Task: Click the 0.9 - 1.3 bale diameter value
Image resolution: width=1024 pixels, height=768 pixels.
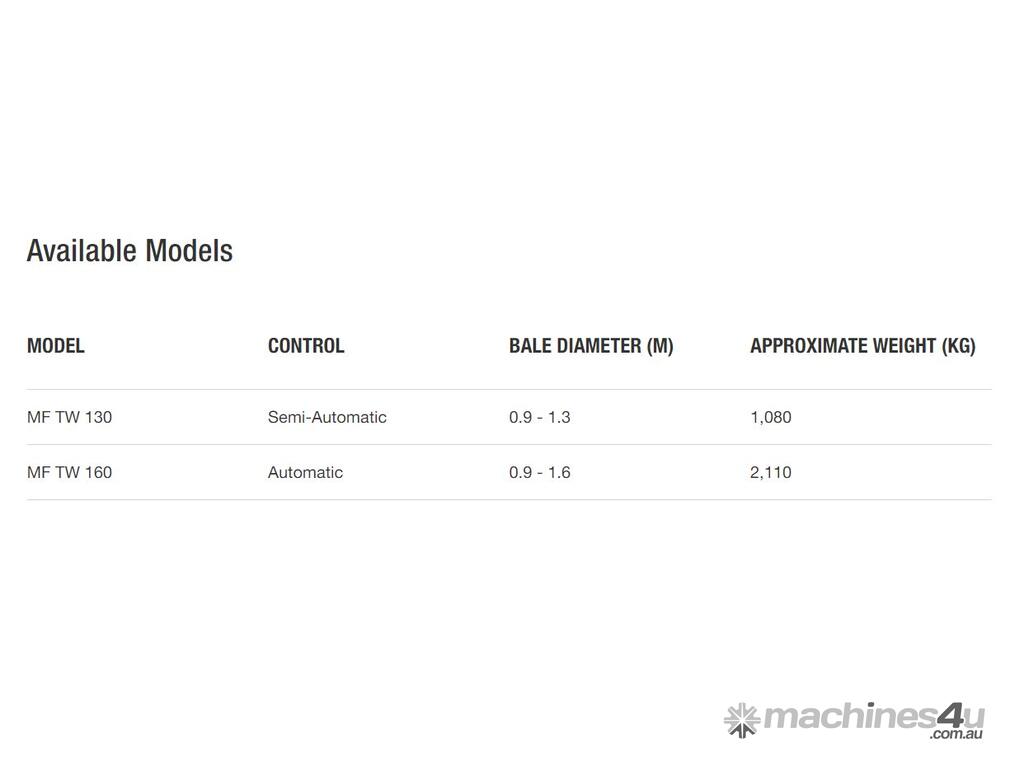Action: [x=540, y=417]
